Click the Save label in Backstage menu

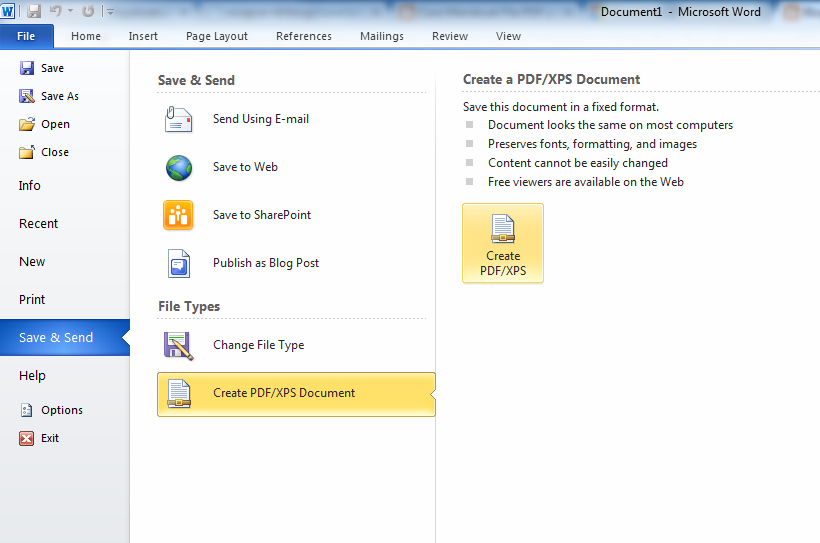coord(52,68)
